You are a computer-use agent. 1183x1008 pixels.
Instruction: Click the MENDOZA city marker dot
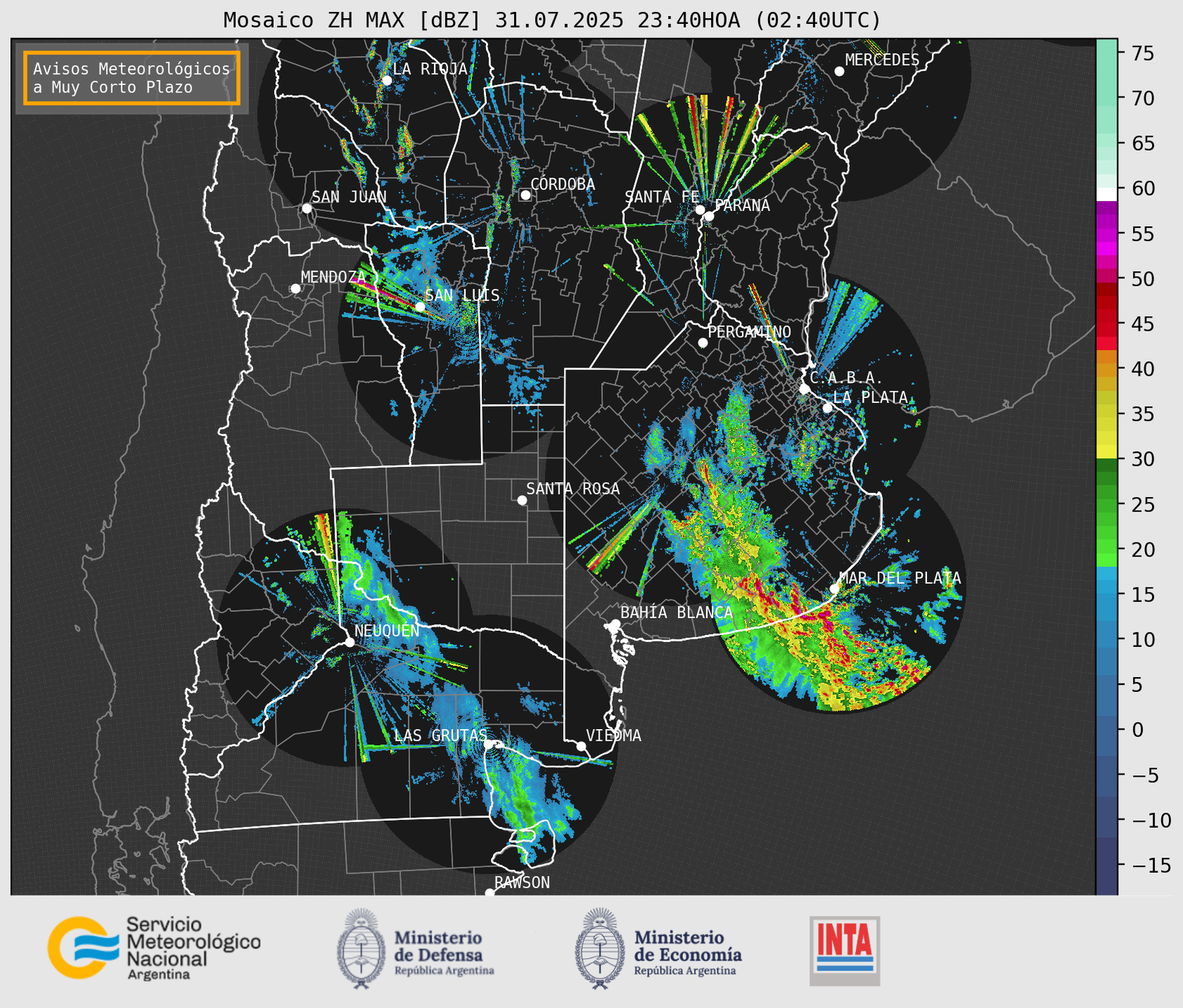click(x=295, y=289)
